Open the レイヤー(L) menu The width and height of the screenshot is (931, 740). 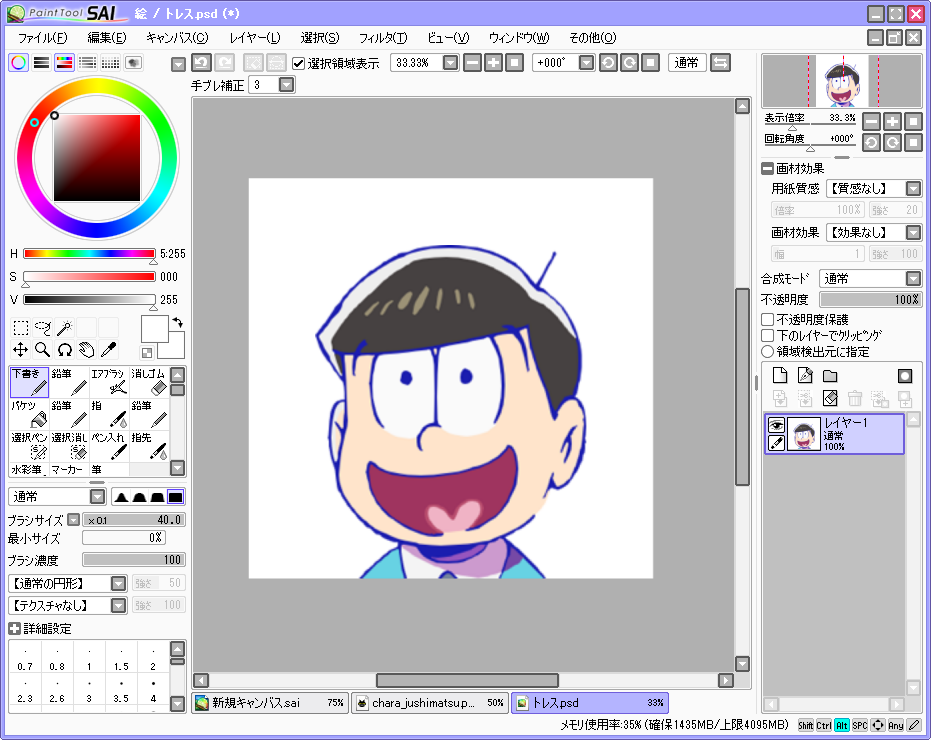point(255,38)
